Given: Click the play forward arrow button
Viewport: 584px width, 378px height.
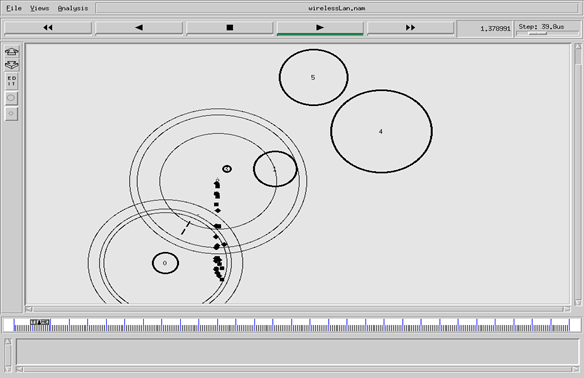Looking at the screenshot, I should [x=320, y=28].
